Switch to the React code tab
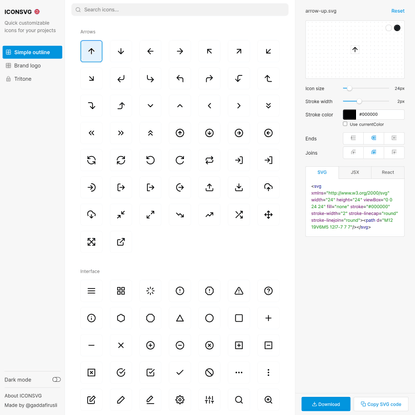 pyautogui.click(x=388, y=172)
